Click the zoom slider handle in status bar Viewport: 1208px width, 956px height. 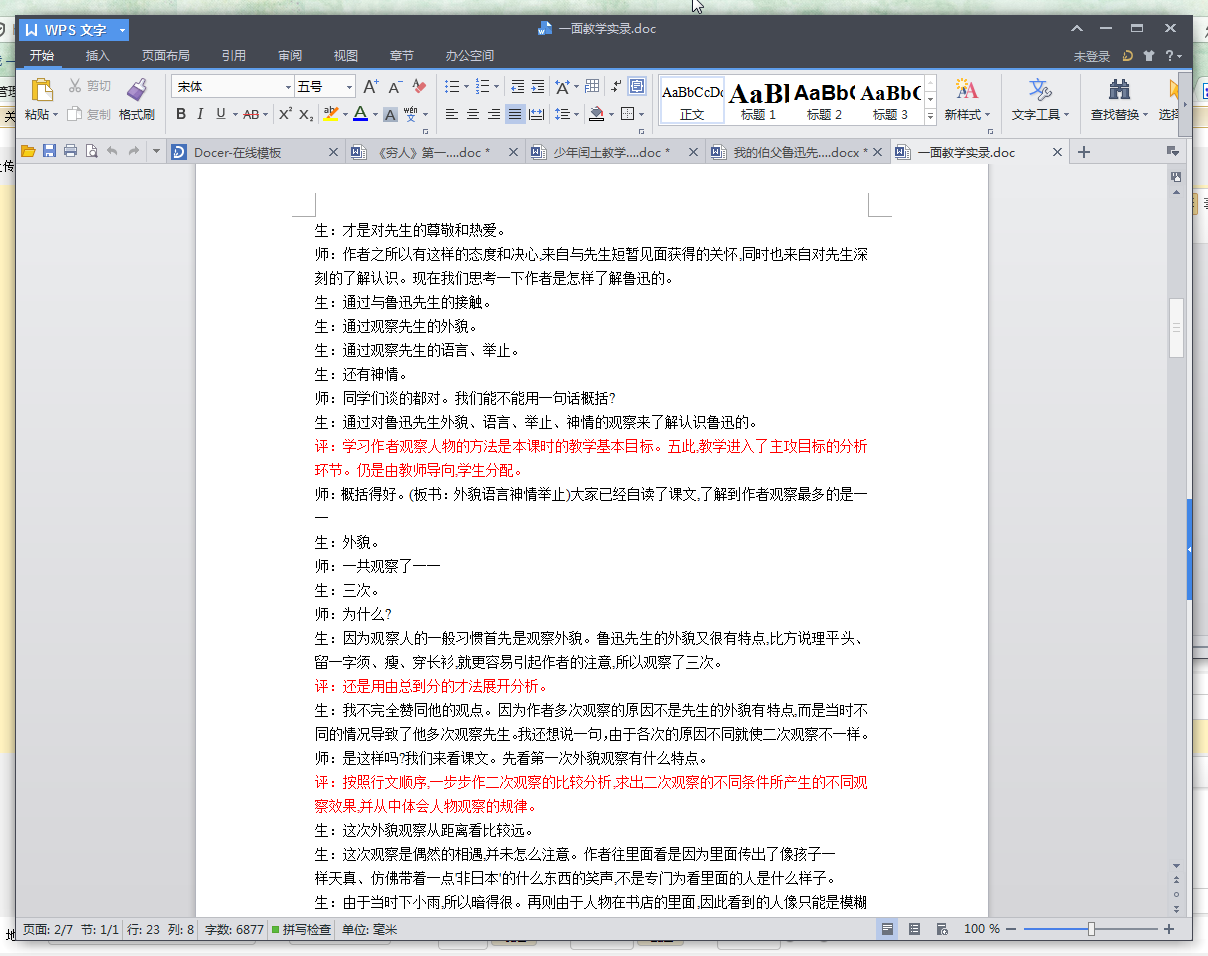point(1091,929)
